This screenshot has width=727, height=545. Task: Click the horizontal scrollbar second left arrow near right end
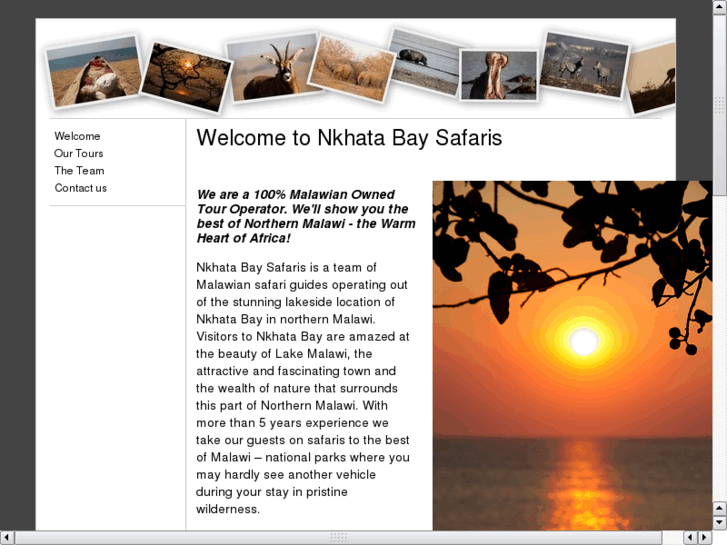691,538
